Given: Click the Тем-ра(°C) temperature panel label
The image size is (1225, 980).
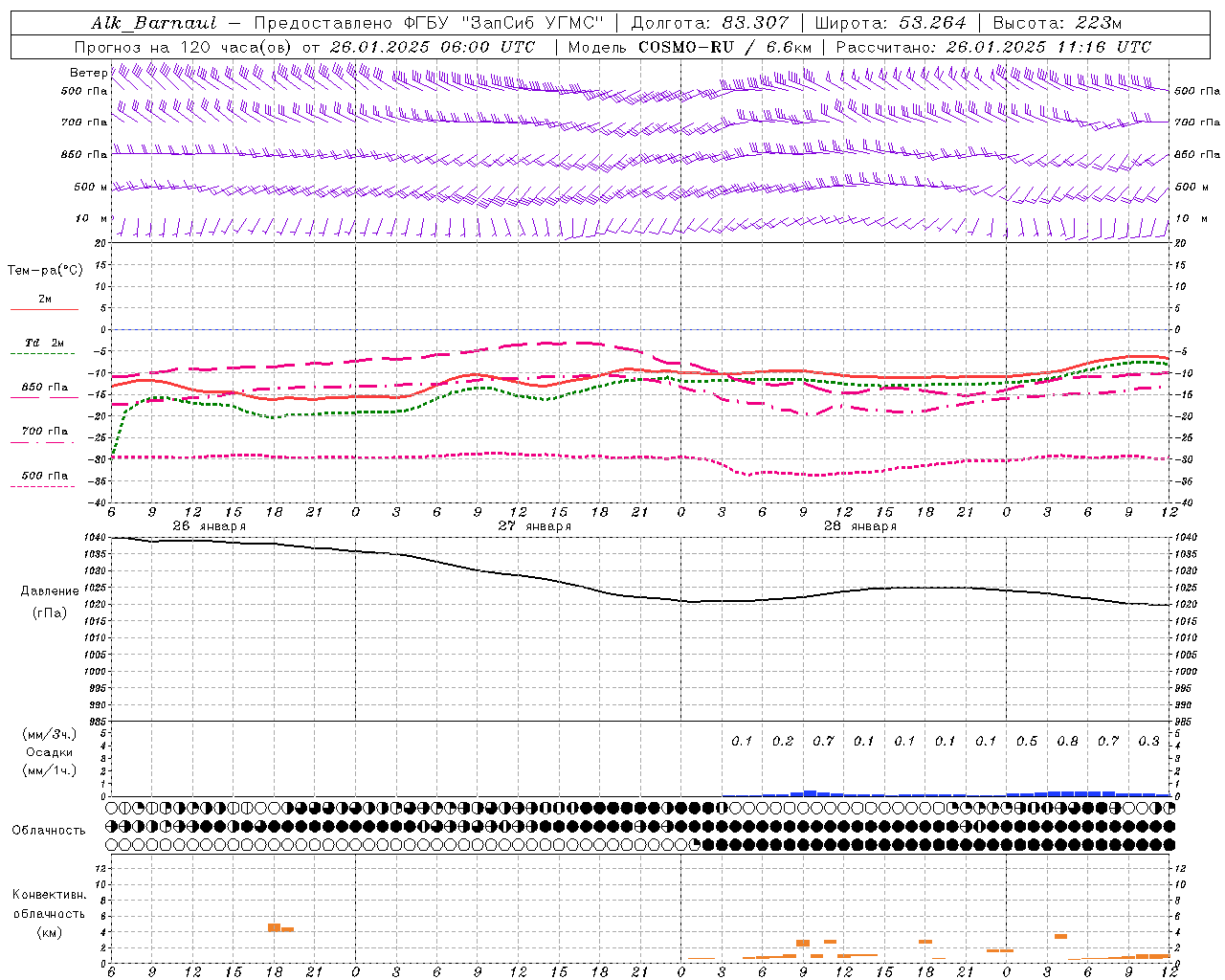Looking at the screenshot, I should [45, 270].
